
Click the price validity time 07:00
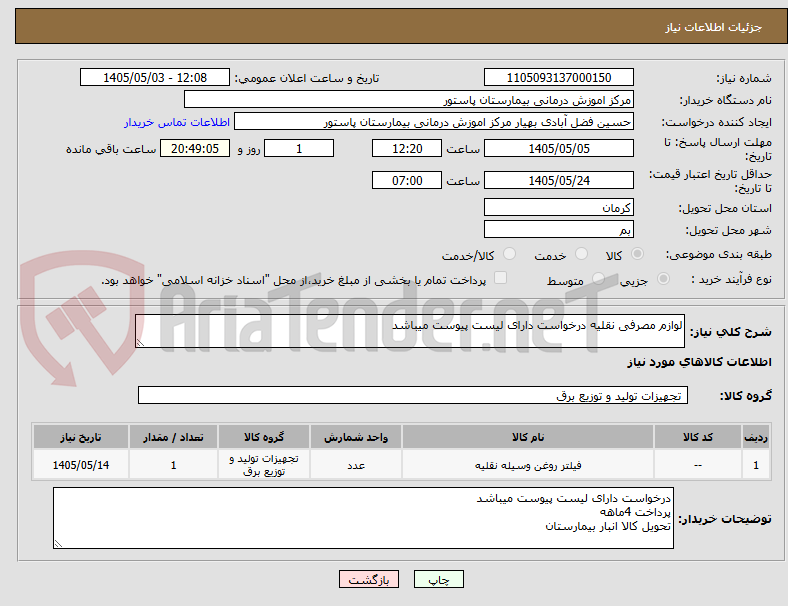[407, 180]
